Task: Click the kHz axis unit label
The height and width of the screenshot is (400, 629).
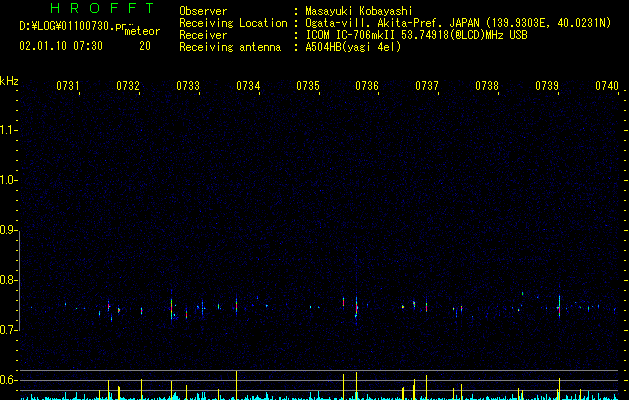Action: point(9,81)
